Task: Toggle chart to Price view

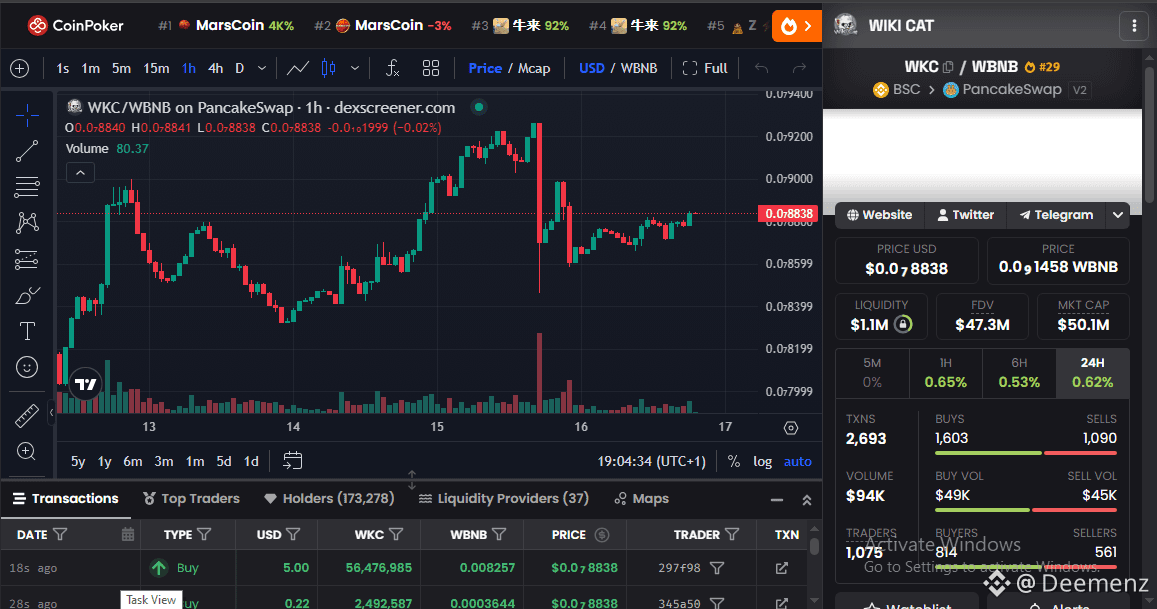Action: [485, 69]
